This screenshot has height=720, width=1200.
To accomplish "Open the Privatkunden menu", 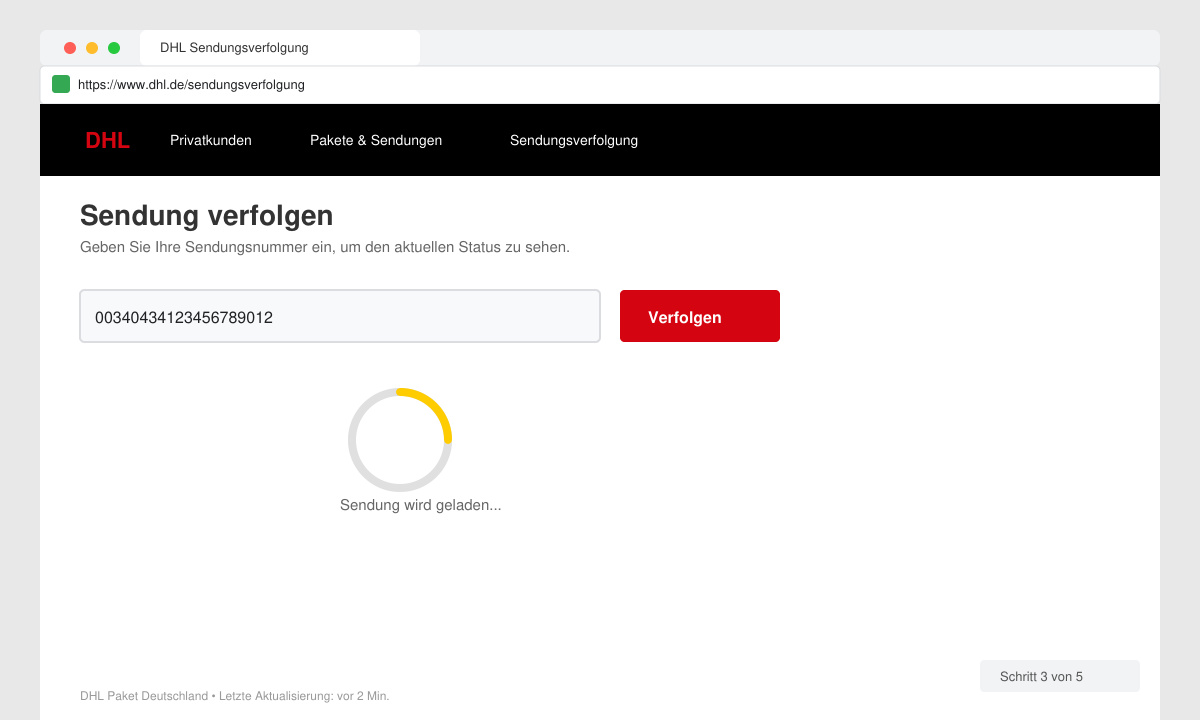I will 211,140.
